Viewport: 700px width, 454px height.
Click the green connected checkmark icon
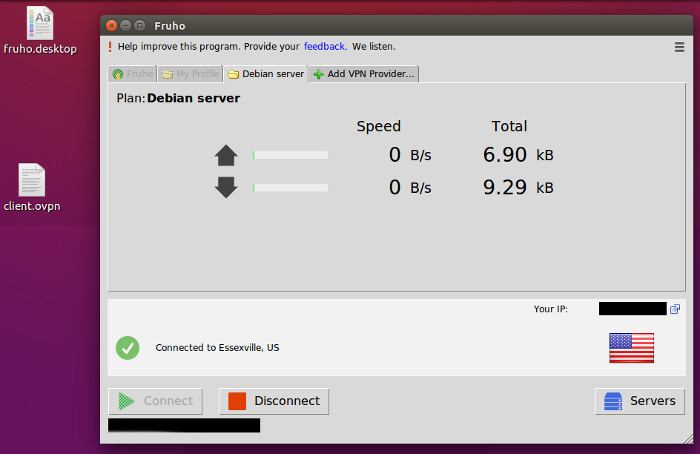128,348
